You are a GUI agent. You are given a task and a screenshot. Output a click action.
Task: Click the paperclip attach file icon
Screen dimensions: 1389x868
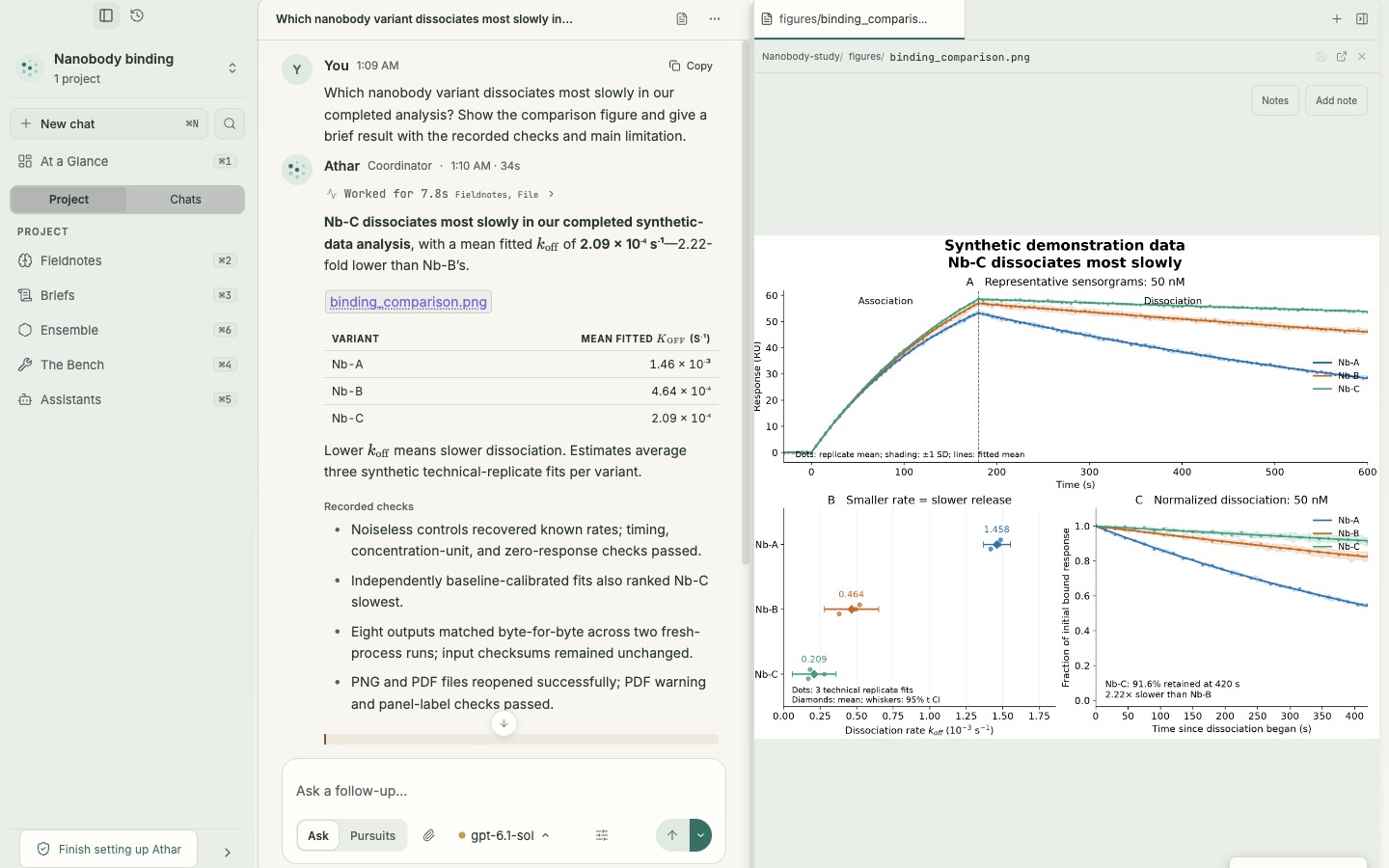point(429,835)
